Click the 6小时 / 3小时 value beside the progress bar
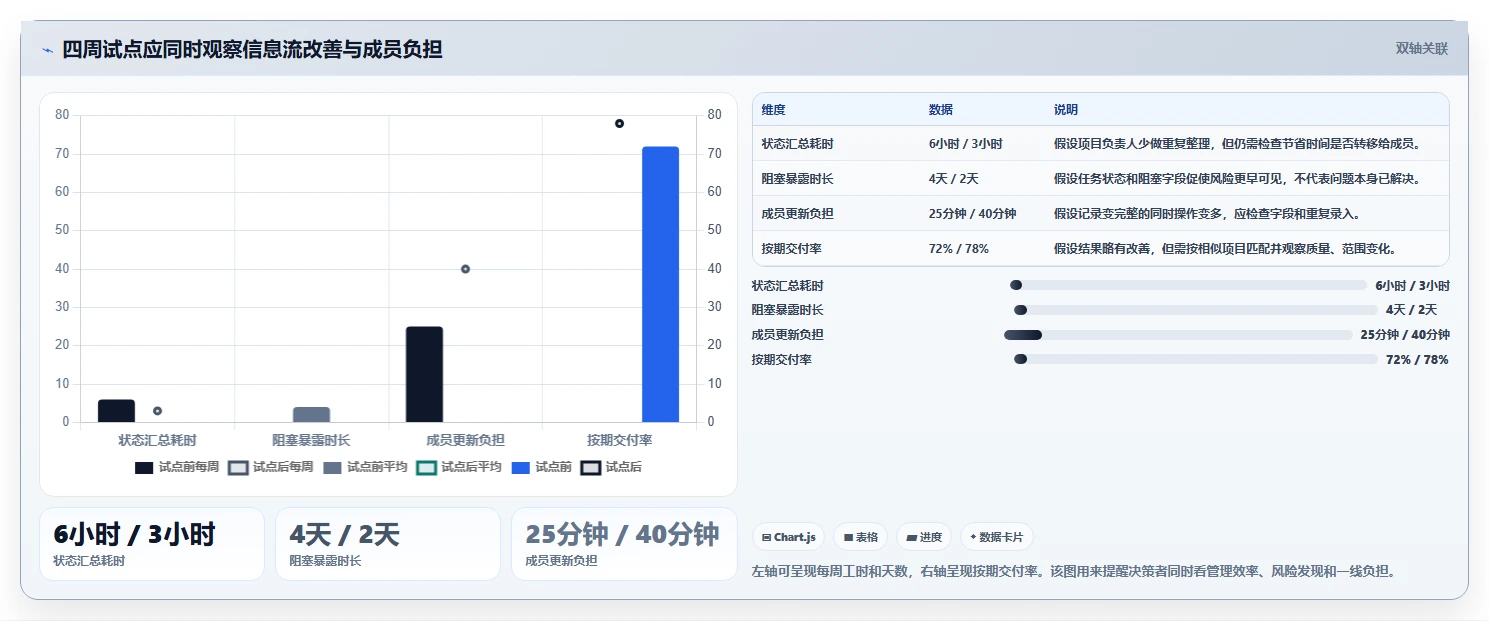 (x=1412, y=286)
